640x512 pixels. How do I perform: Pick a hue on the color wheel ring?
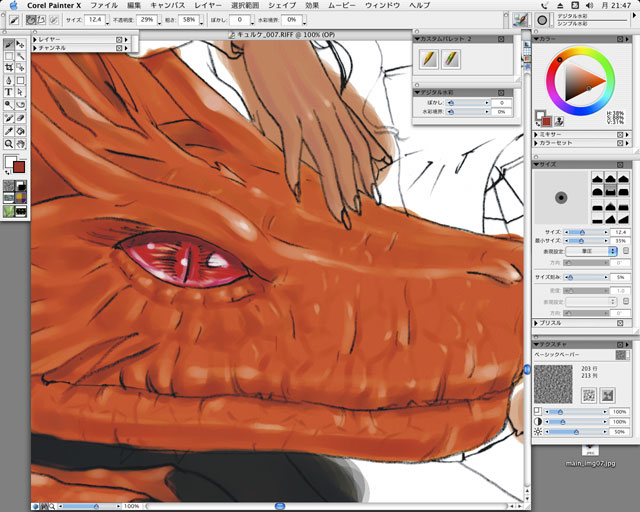[x=580, y=81]
